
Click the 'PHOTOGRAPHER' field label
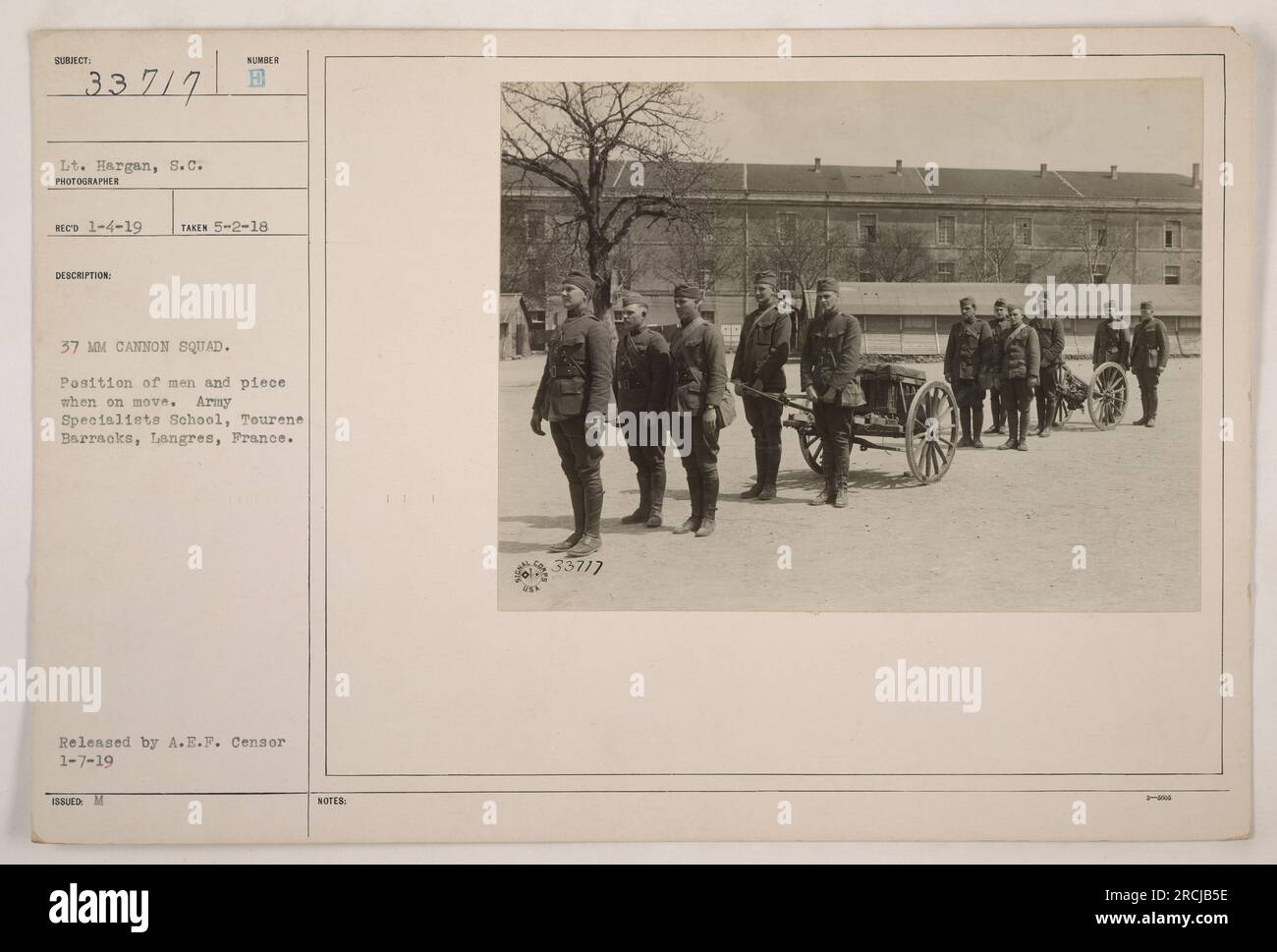tap(85, 182)
